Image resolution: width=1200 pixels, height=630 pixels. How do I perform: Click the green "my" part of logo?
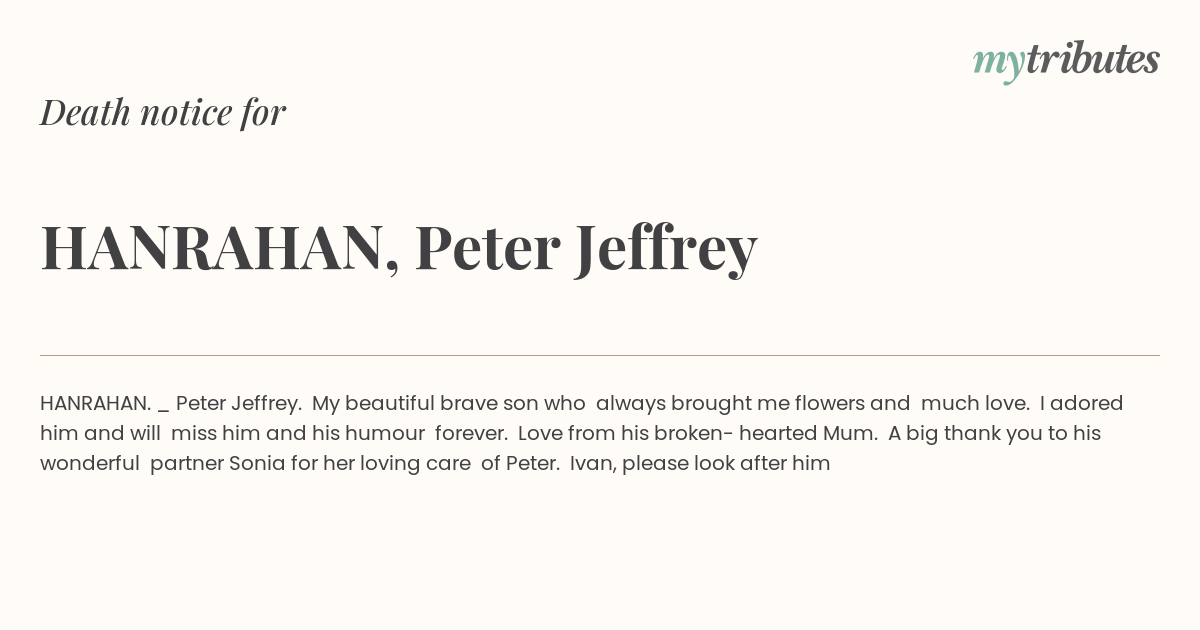[x=998, y=65]
